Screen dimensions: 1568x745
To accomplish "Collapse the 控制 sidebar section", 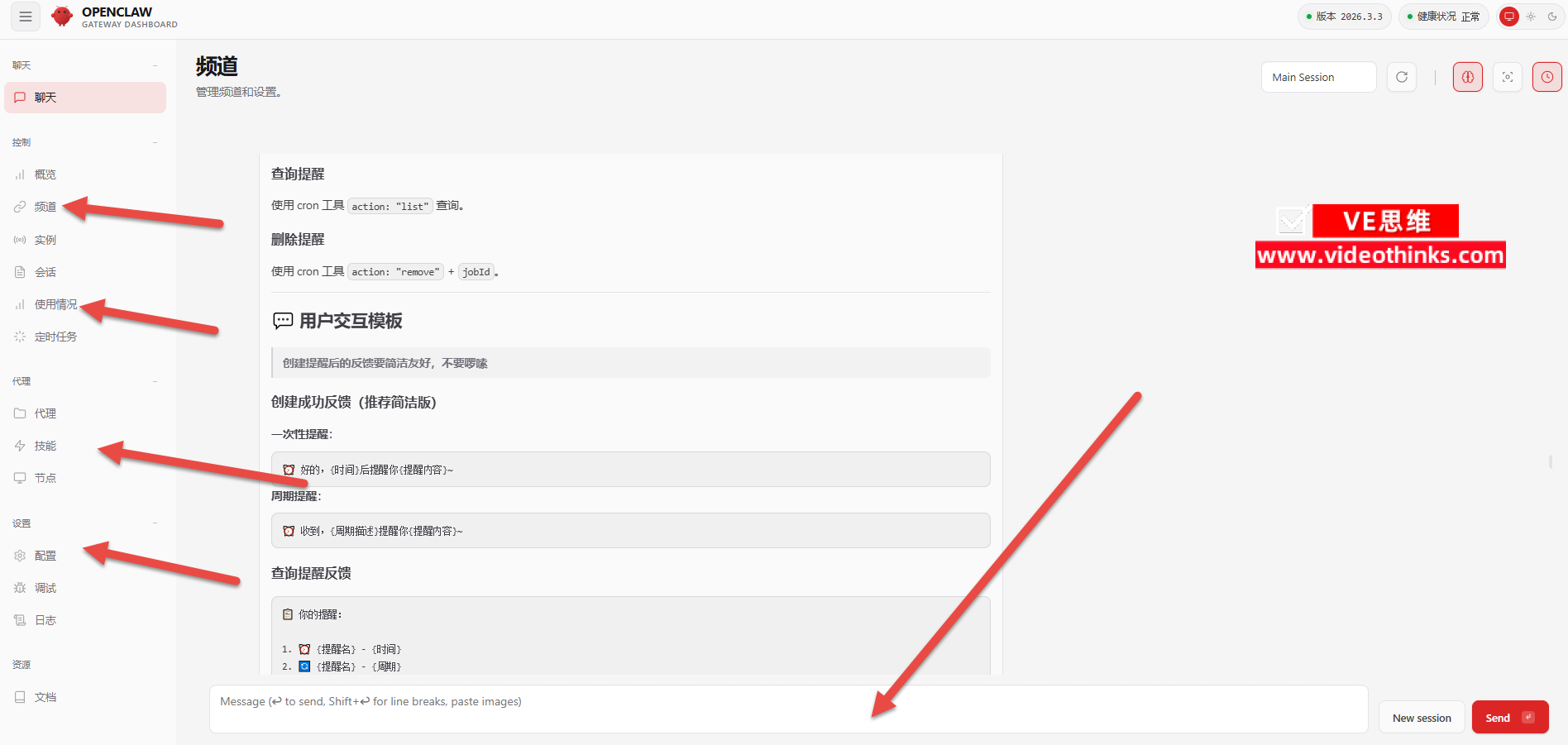I will pos(155,142).
